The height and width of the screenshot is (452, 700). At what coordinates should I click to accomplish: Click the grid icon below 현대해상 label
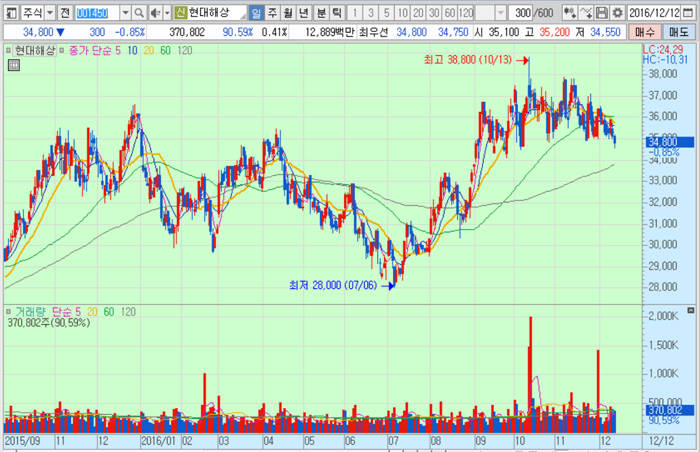[15, 64]
